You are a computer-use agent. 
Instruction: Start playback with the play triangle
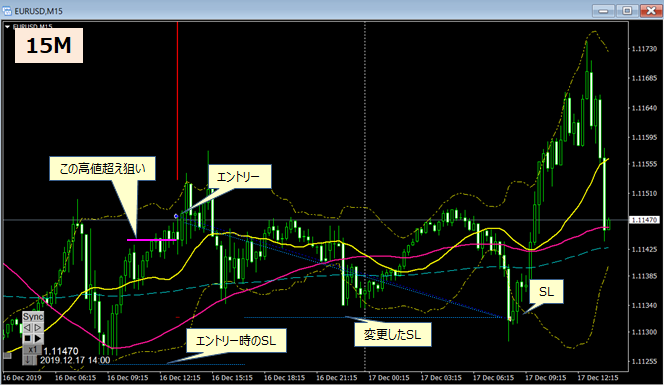38,338
